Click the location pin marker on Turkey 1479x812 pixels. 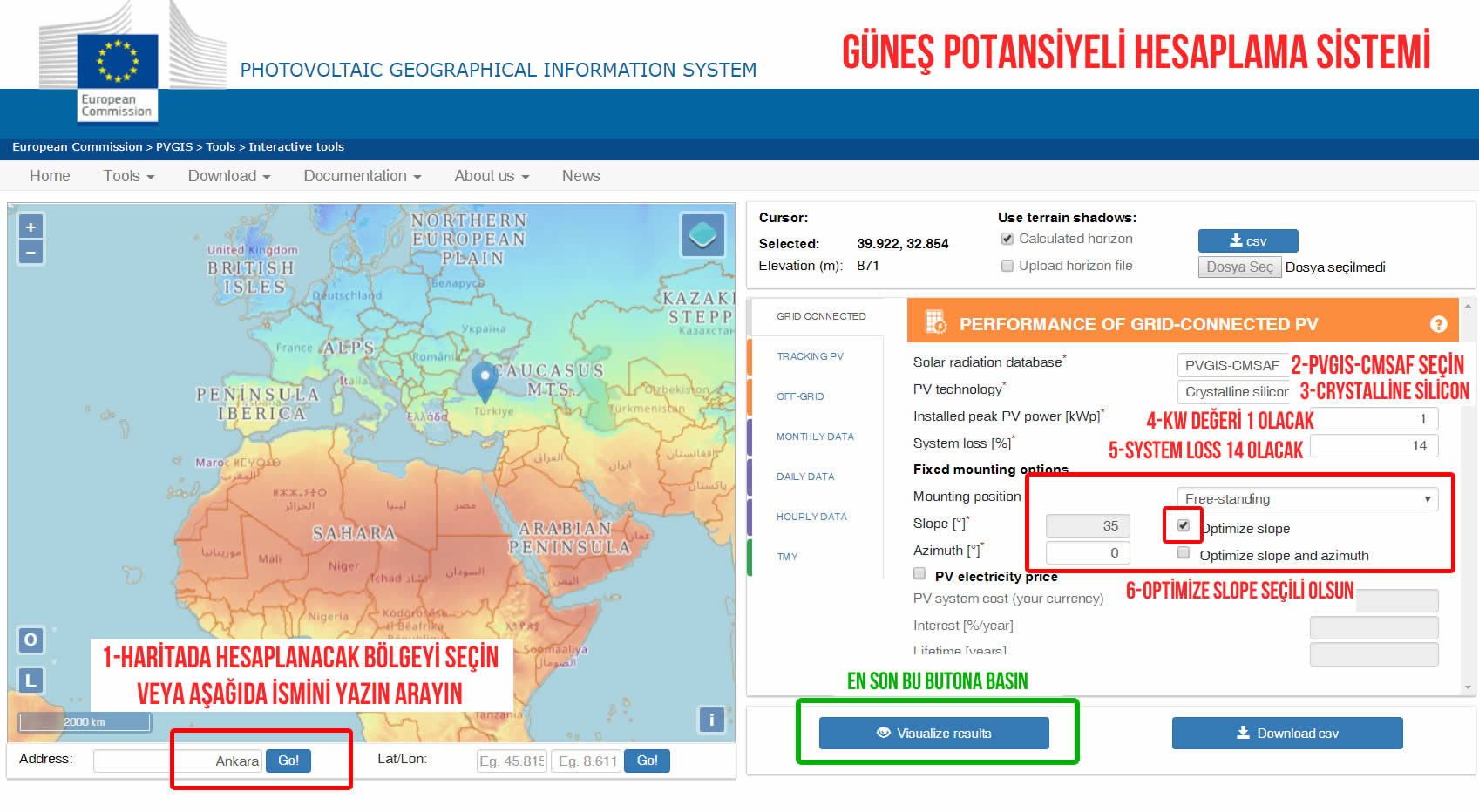(484, 379)
